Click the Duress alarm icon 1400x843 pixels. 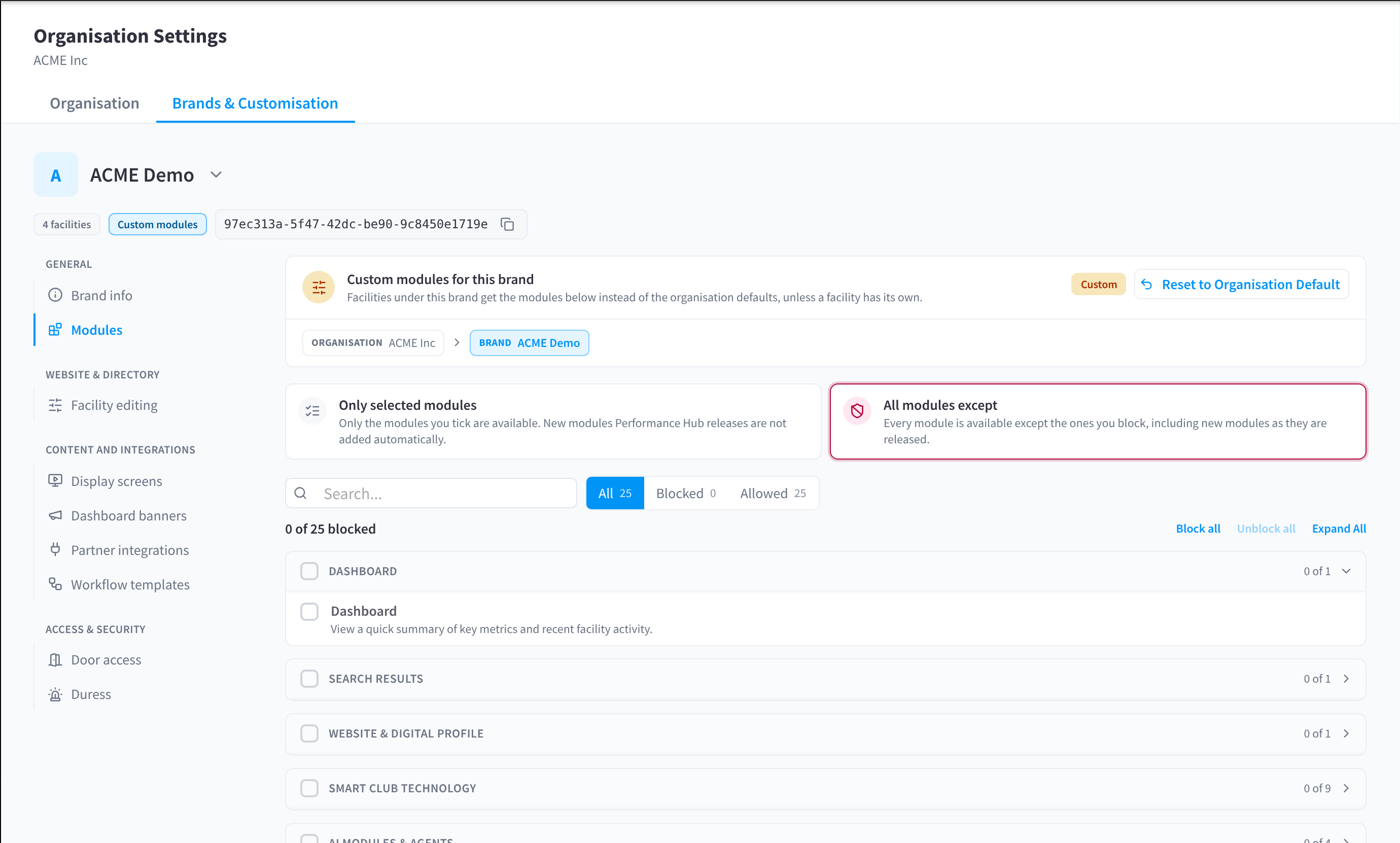(x=55, y=694)
